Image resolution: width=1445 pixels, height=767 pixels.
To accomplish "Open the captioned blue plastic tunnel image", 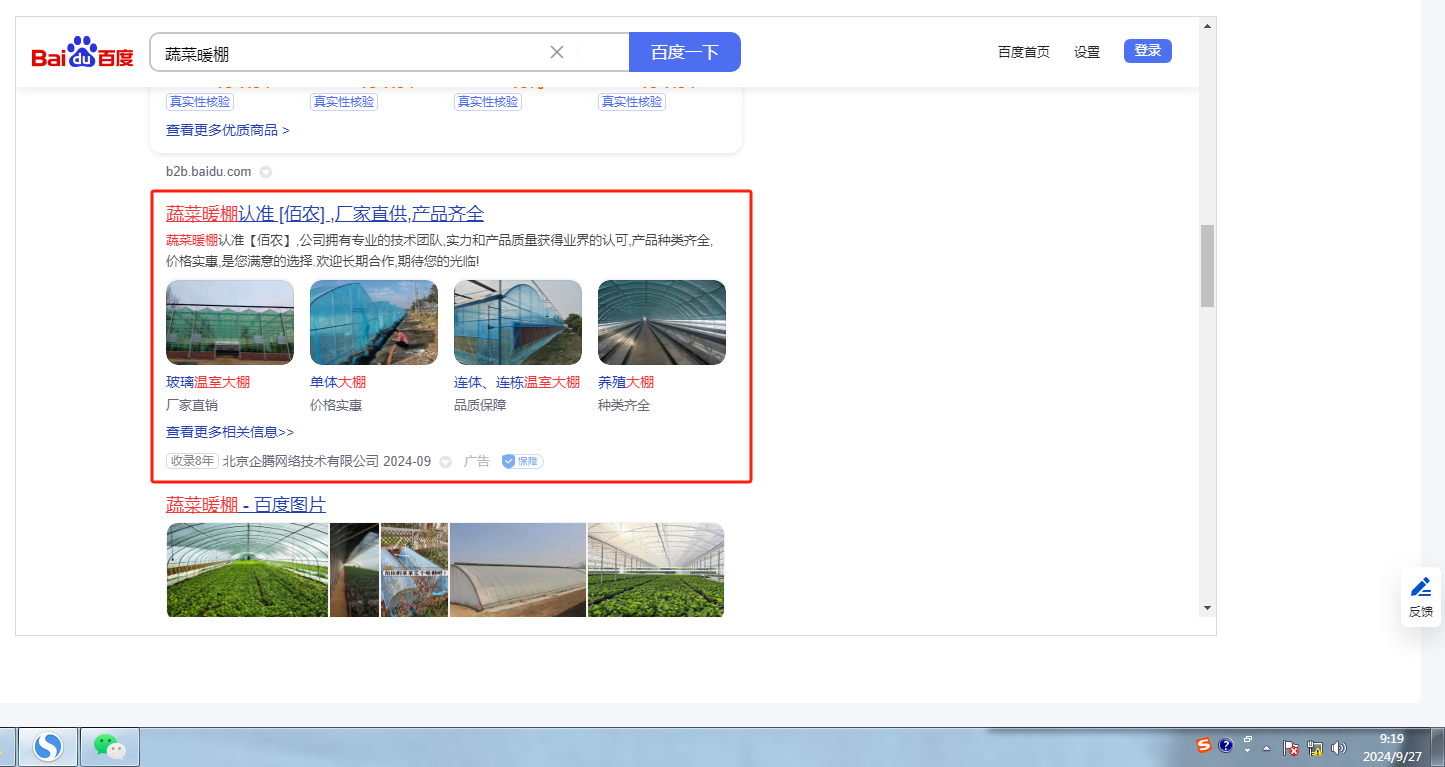I will [x=415, y=570].
